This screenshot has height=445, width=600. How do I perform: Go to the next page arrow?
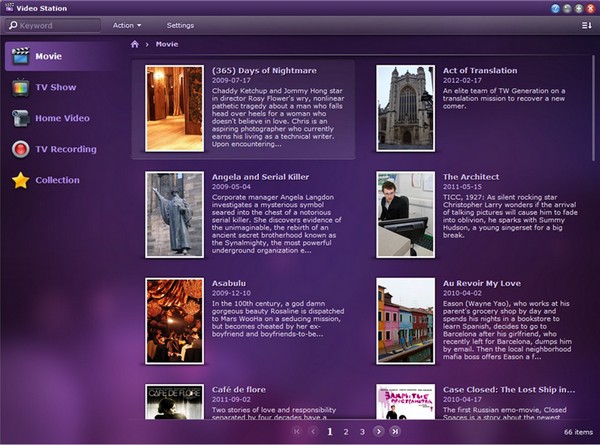point(378,432)
